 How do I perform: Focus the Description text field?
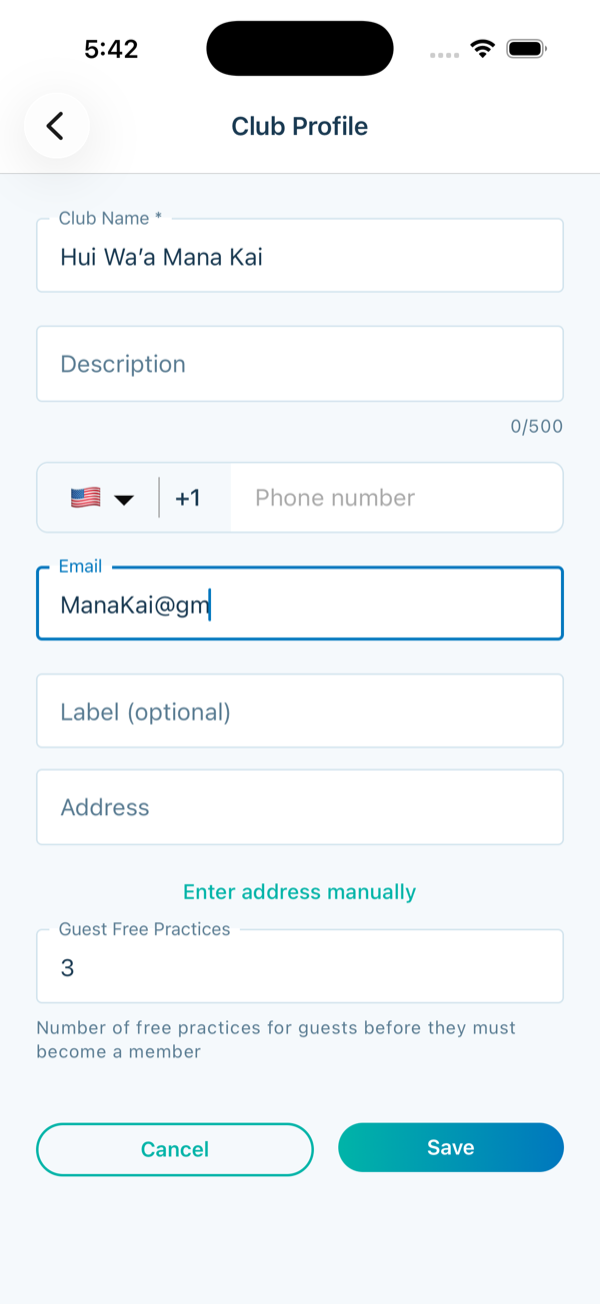(300, 364)
